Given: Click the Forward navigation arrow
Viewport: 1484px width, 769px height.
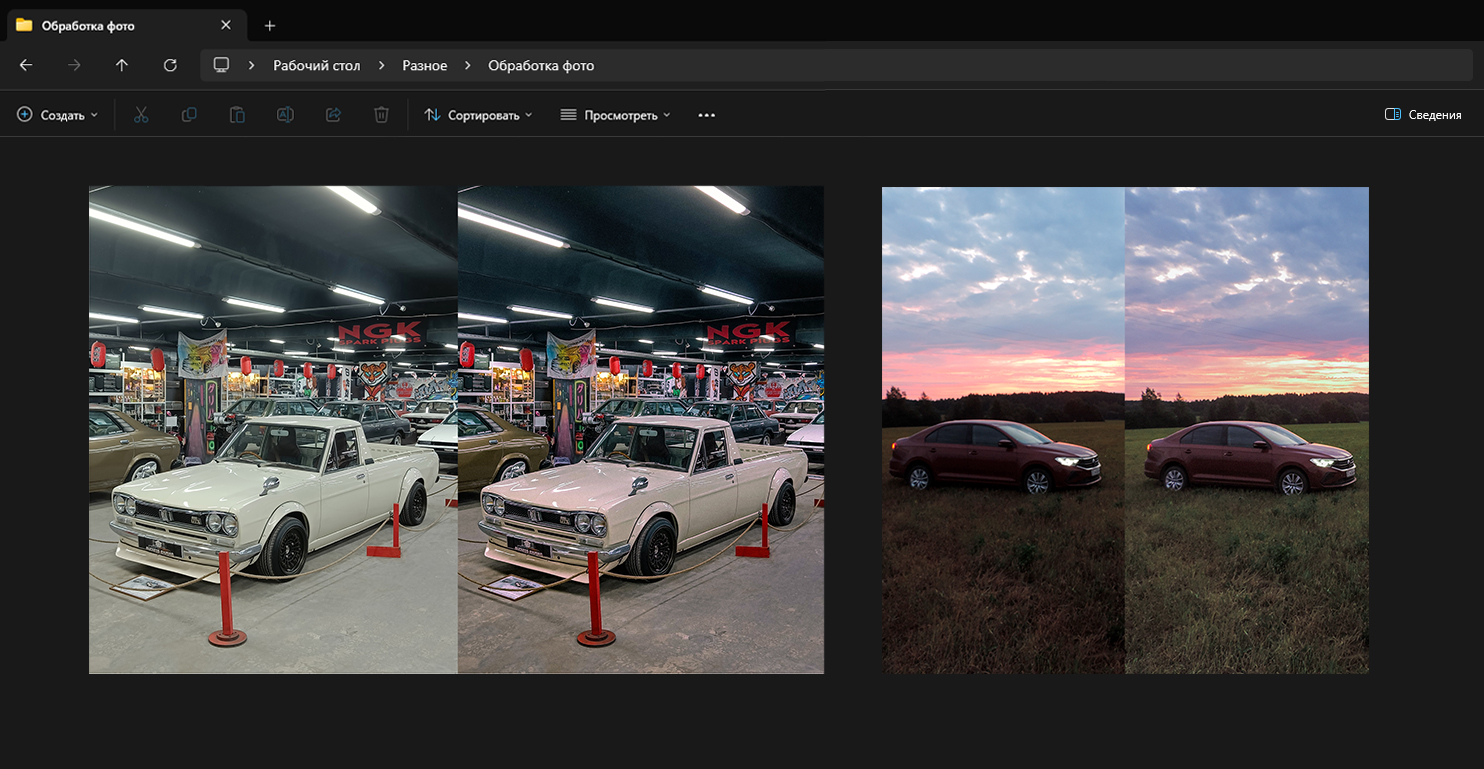Looking at the screenshot, I should coord(74,65).
